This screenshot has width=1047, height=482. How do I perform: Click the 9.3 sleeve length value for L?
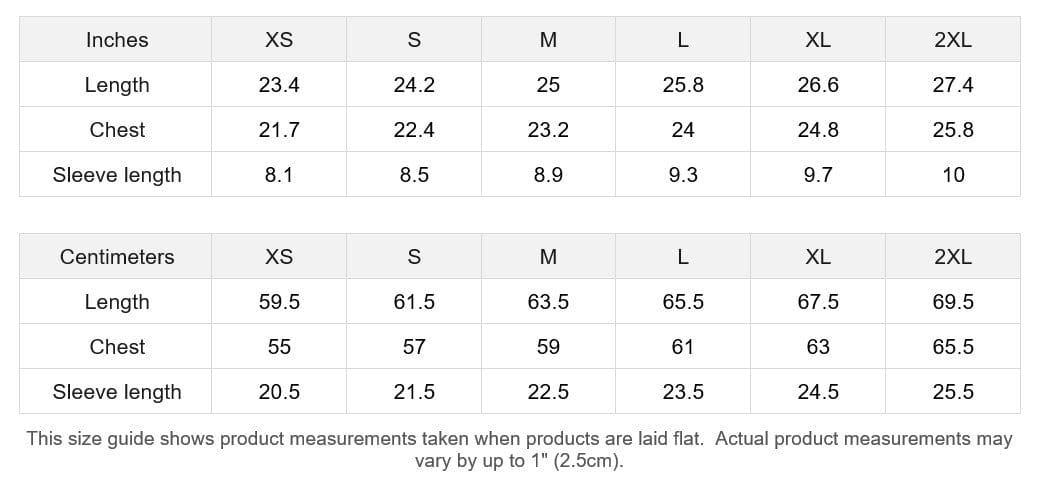[x=683, y=175]
